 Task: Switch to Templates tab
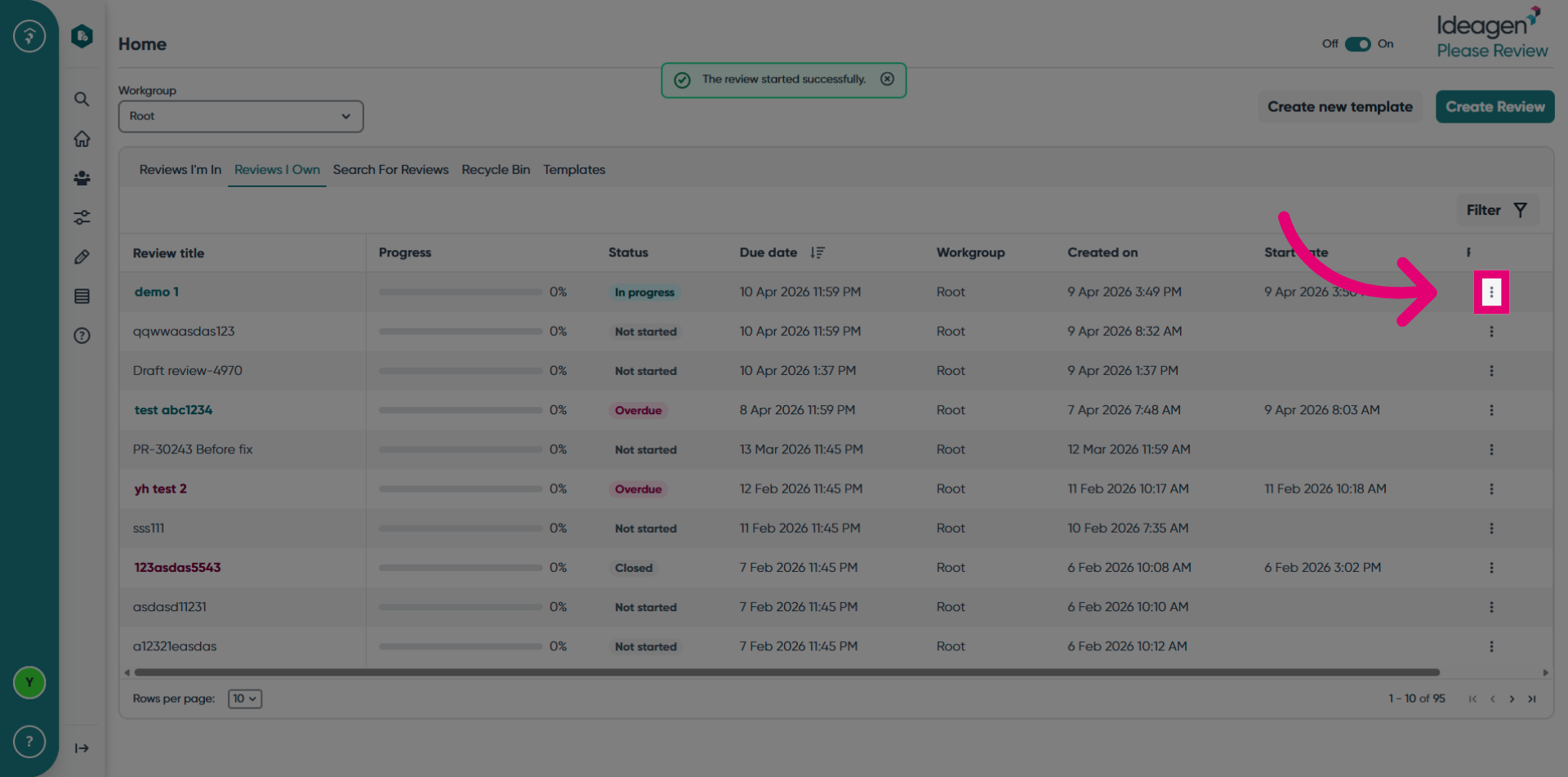(574, 170)
